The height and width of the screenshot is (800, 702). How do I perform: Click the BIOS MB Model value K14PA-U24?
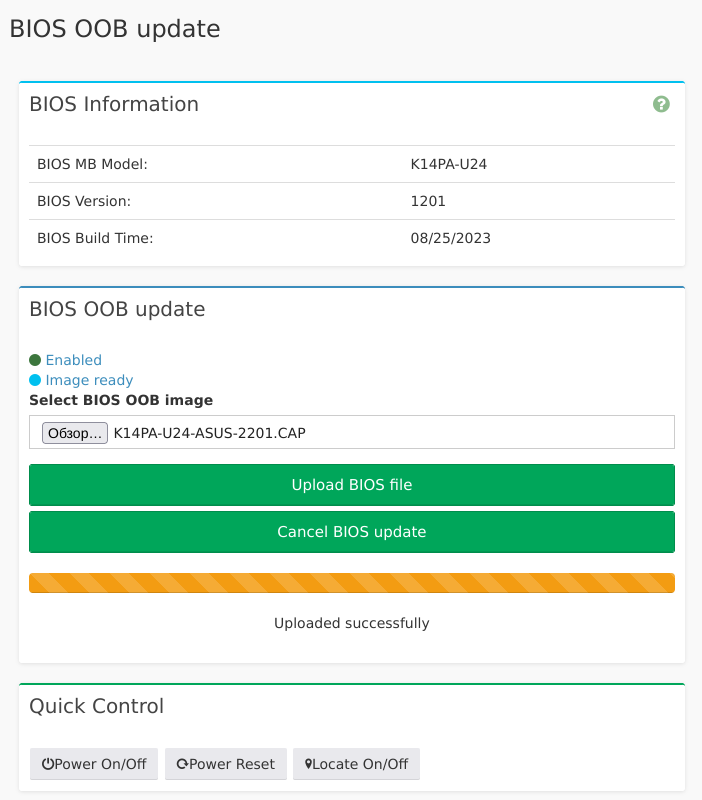click(448, 164)
